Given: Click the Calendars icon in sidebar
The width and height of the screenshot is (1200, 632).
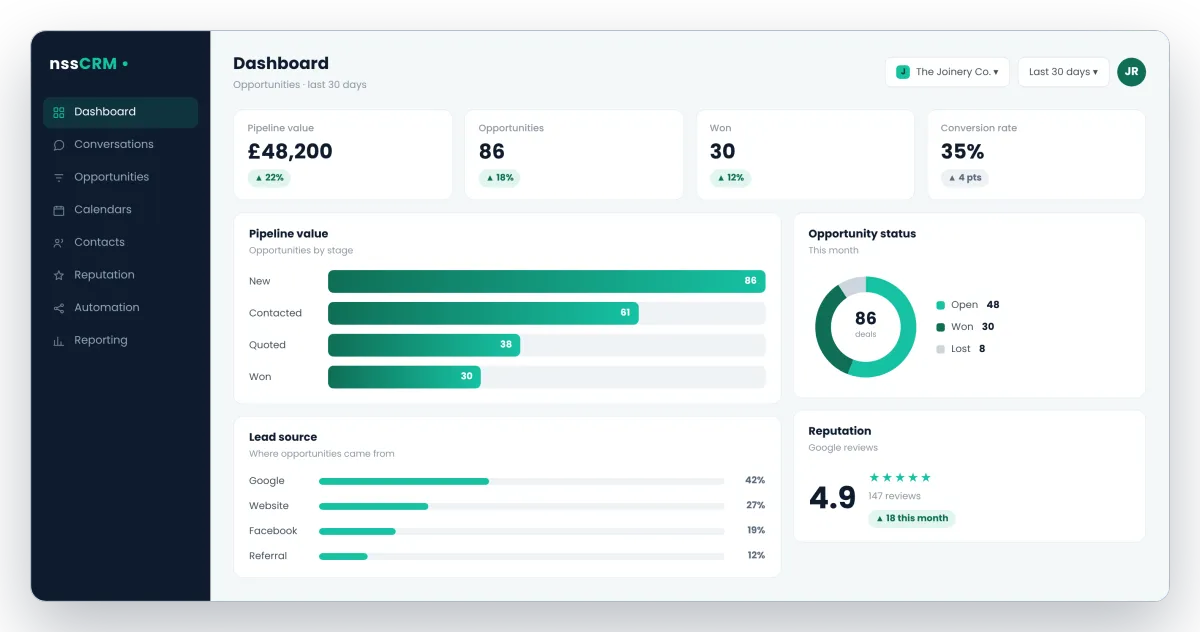Looking at the screenshot, I should (58, 210).
